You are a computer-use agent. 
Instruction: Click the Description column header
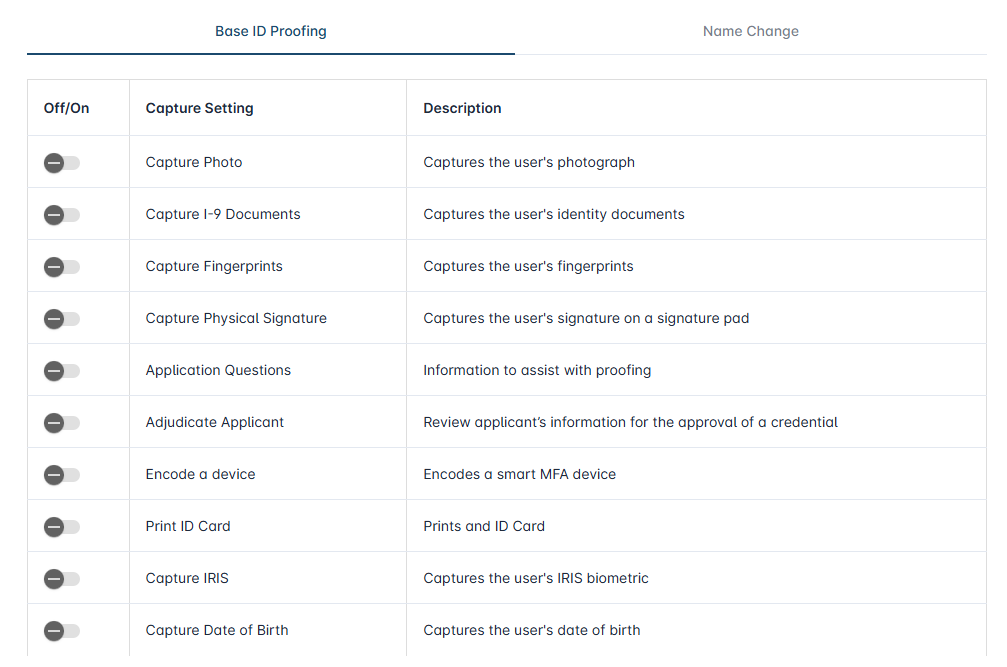coord(462,108)
